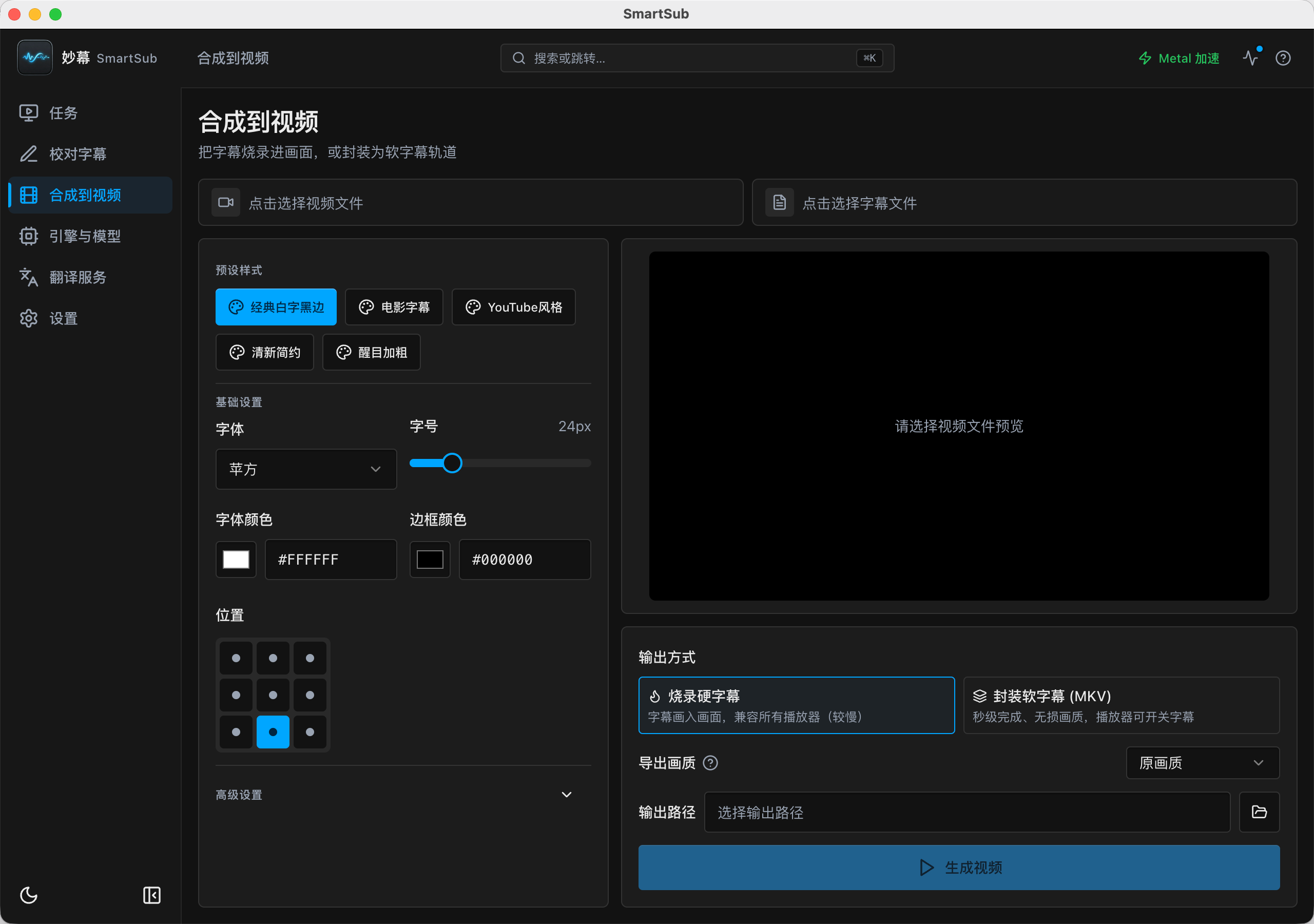Click the layers icon on 封装软字幕

980,696
